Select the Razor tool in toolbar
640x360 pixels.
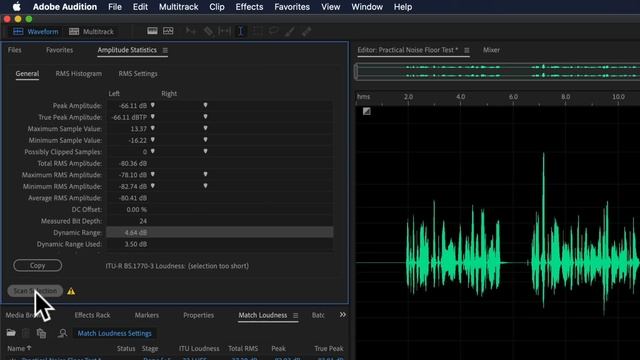tap(208, 31)
